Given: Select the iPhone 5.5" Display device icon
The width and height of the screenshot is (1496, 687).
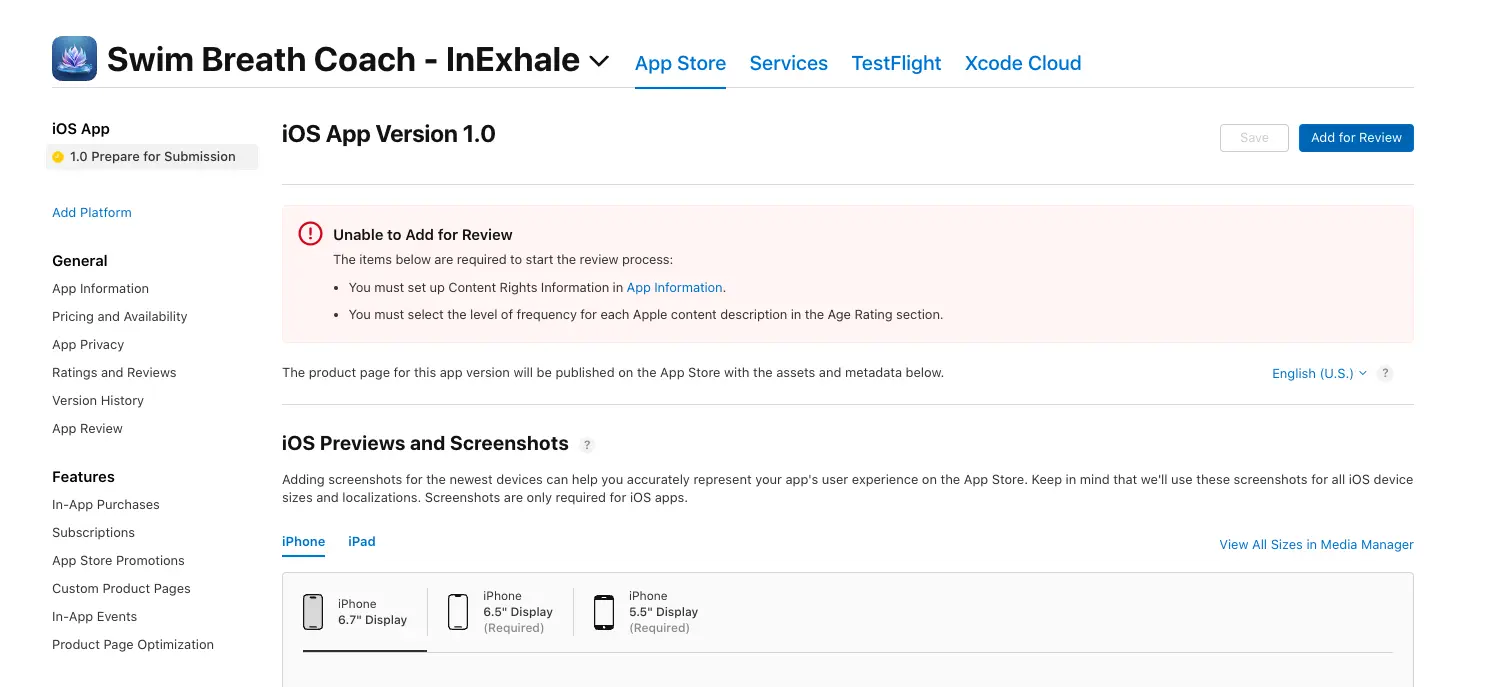Looking at the screenshot, I should (x=604, y=612).
